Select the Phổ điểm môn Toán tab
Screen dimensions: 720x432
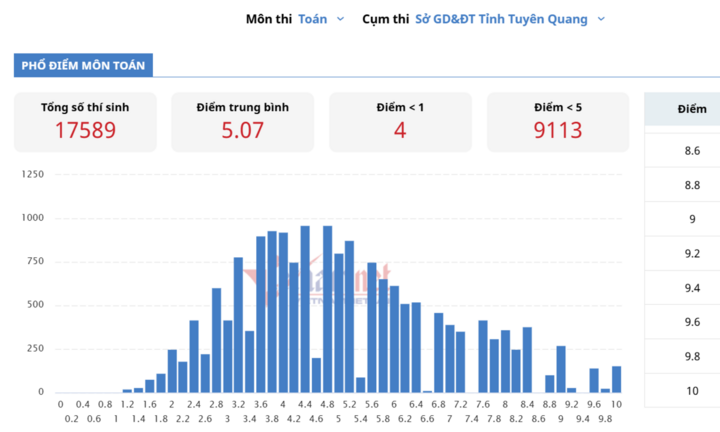pos(83,65)
